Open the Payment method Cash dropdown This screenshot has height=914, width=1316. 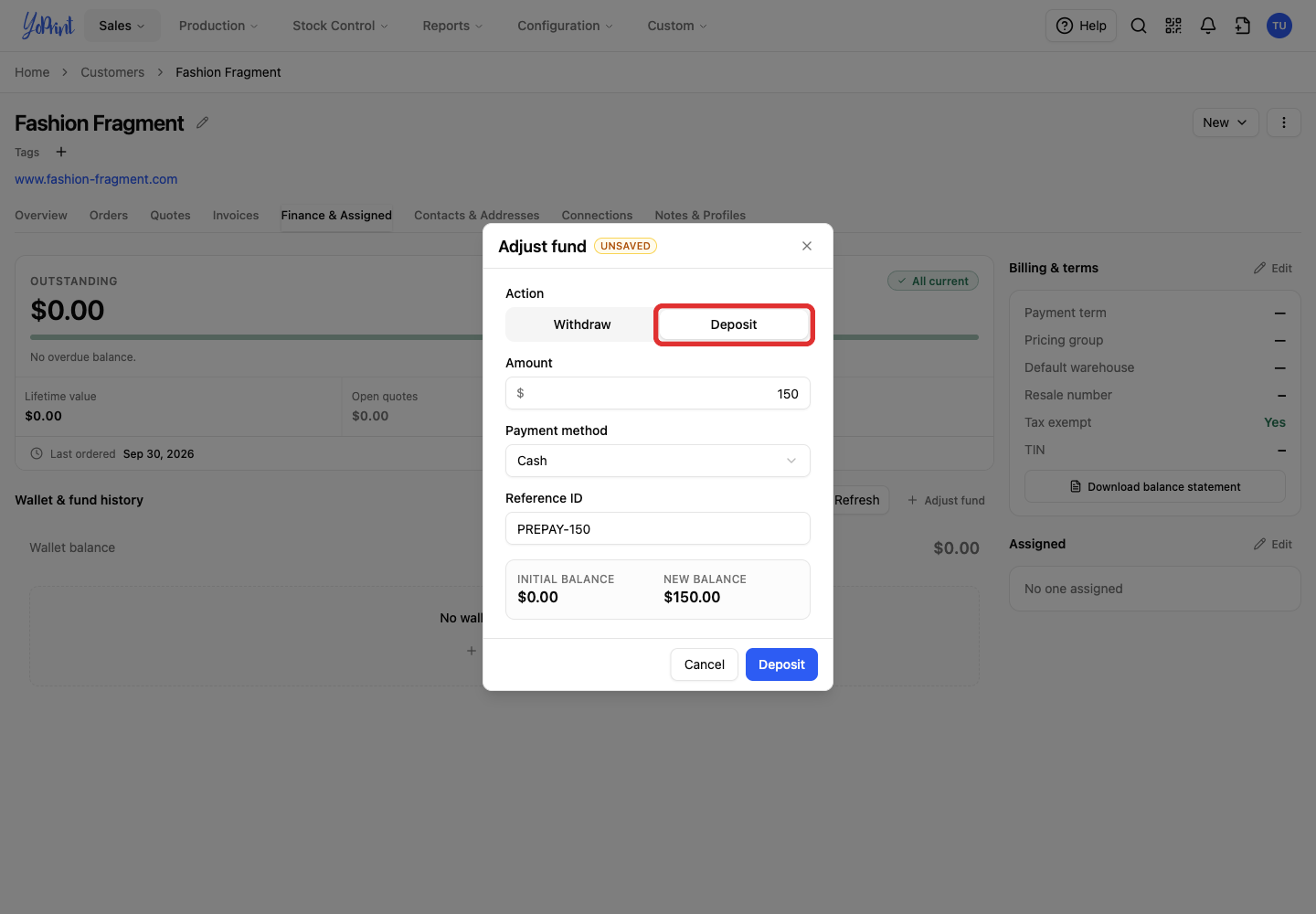(x=658, y=461)
